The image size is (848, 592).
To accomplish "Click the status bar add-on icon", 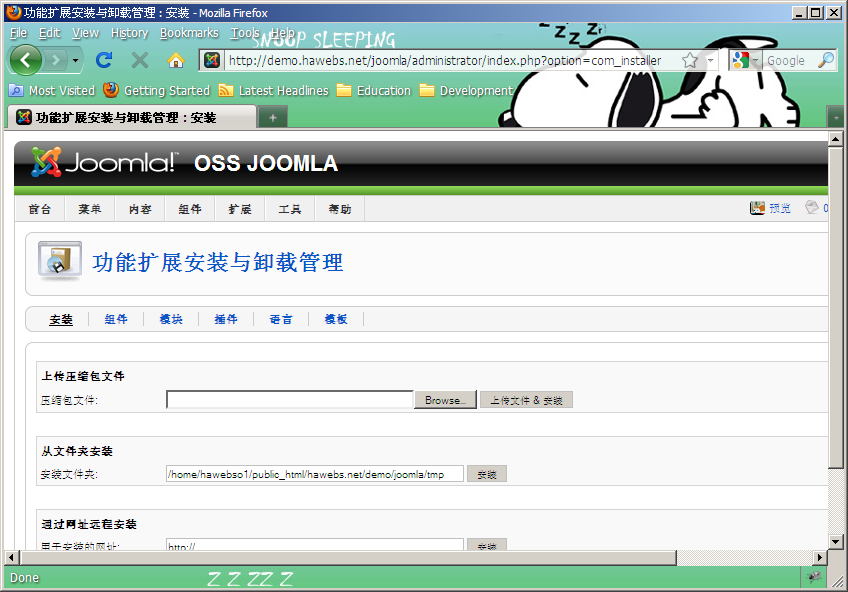I will 813,577.
